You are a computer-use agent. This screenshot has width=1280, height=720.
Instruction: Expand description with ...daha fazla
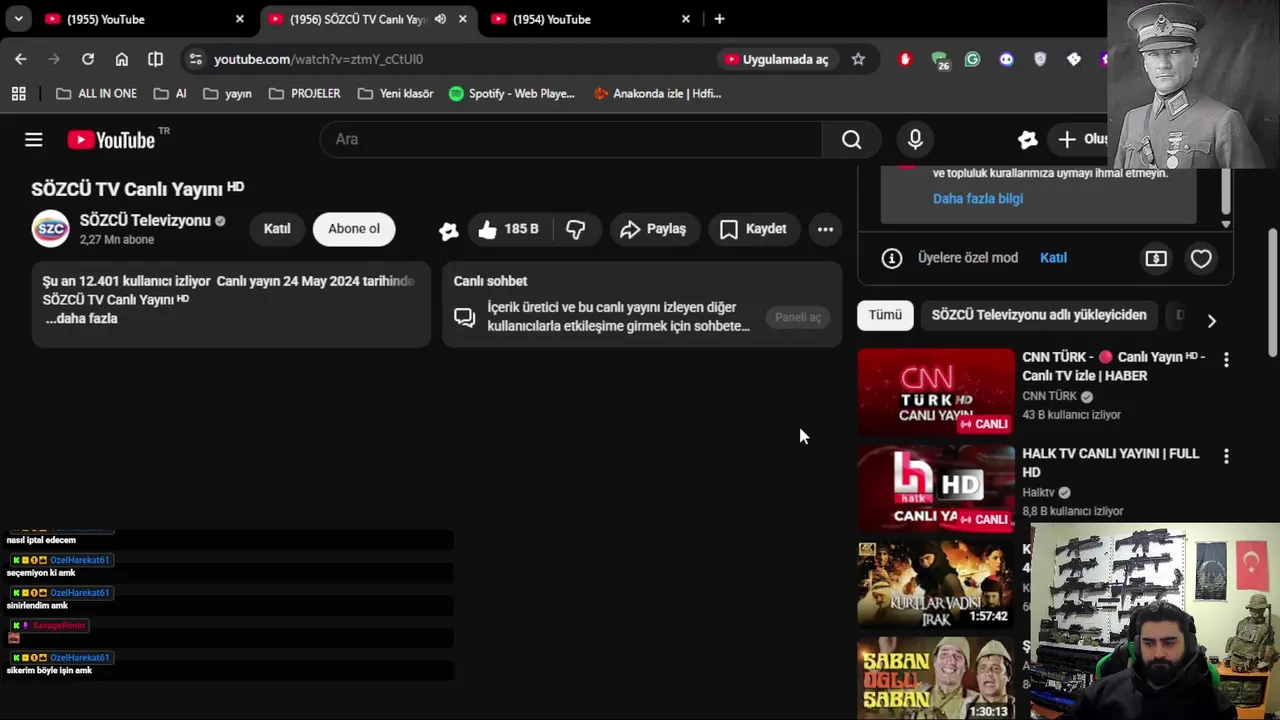click(81, 318)
